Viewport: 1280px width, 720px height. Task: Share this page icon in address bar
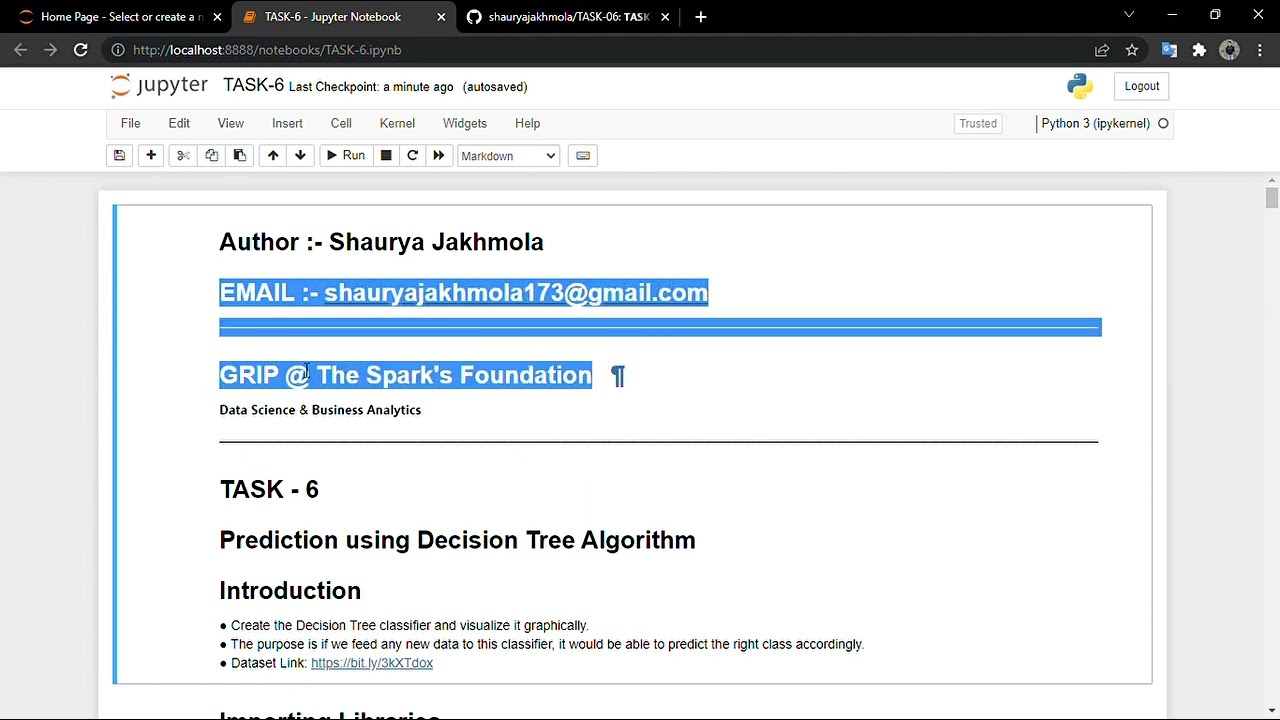point(1102,50)
